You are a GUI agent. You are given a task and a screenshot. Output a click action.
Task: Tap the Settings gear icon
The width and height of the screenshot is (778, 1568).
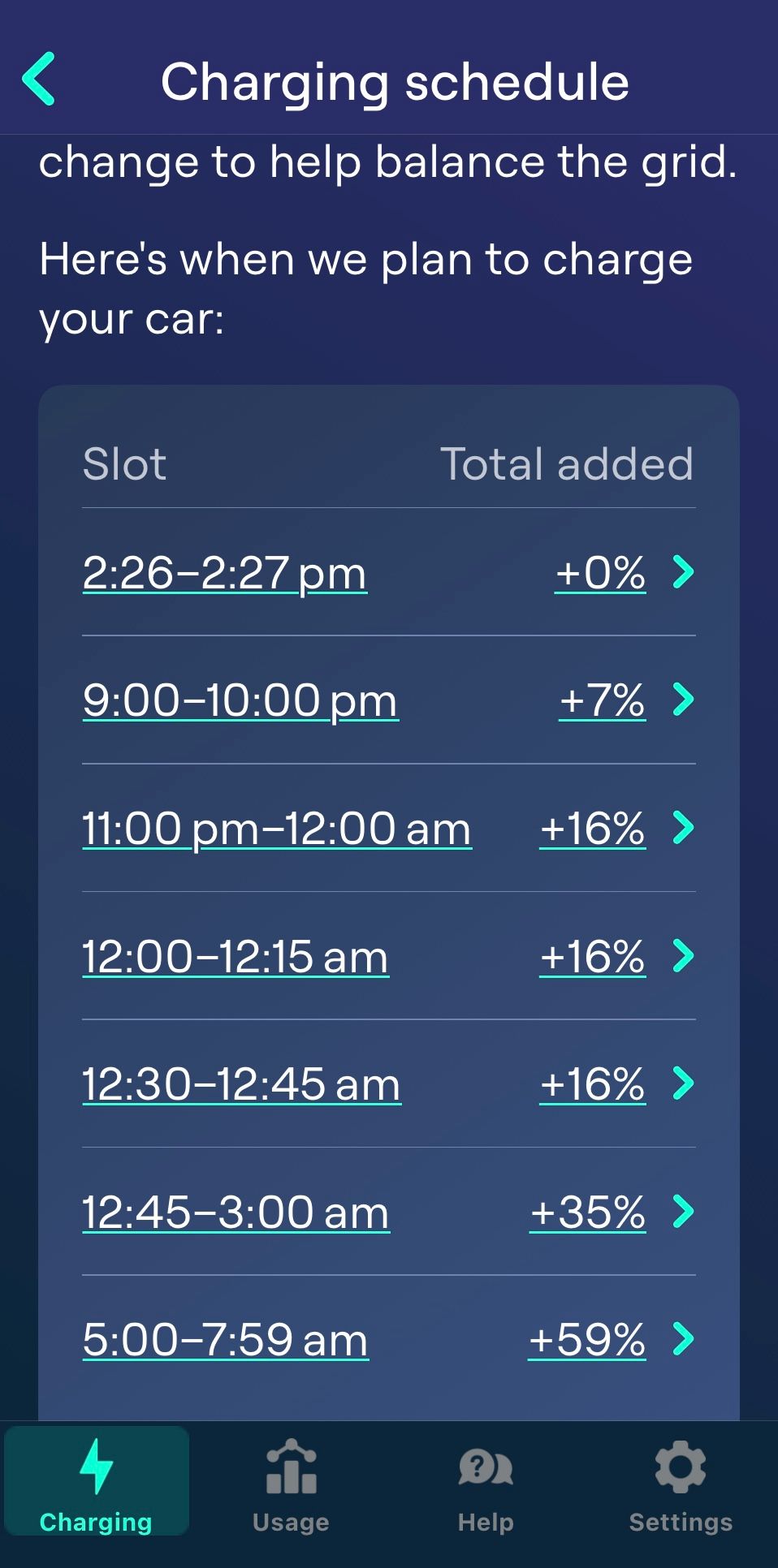681,1467
